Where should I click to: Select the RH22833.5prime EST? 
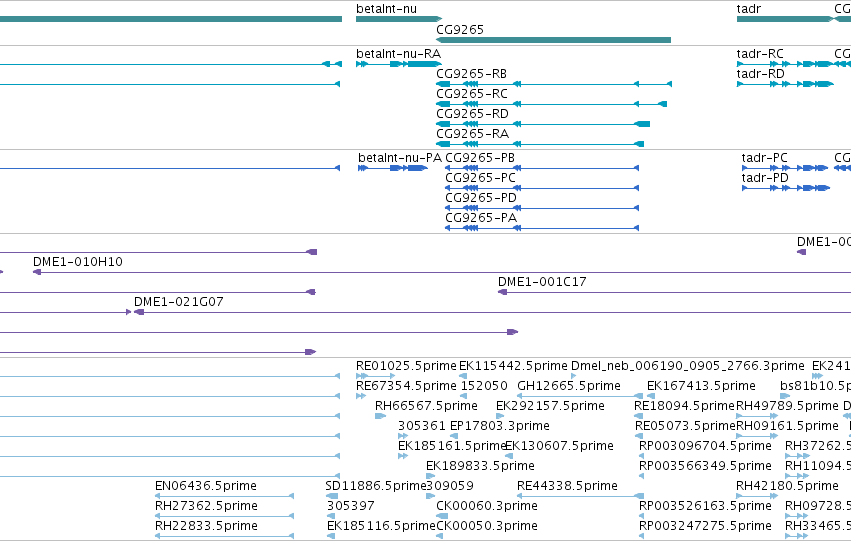225,536
